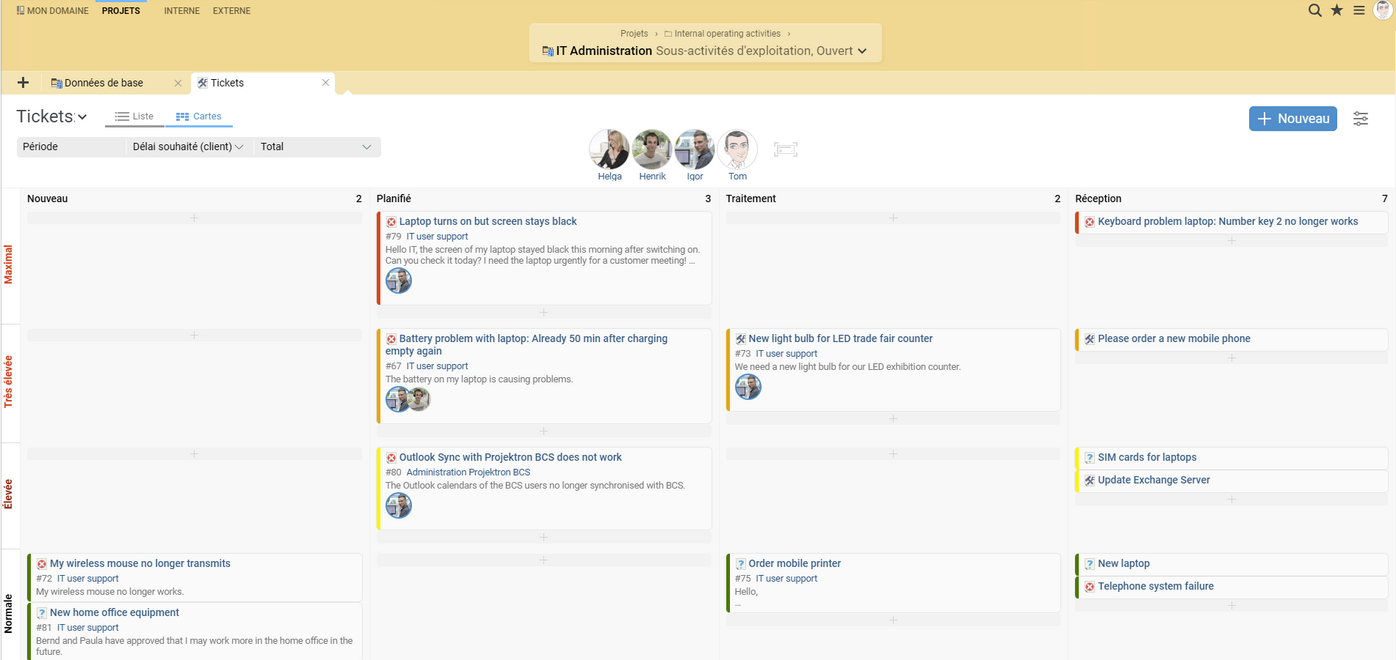Switch to Liste view

(x=134, y=116)
